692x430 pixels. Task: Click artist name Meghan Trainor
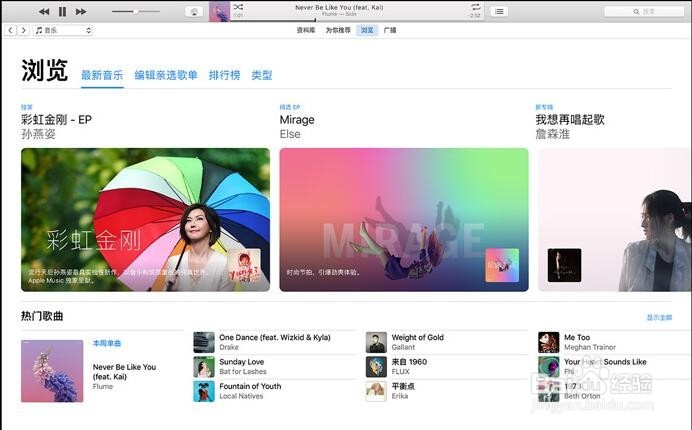[590, 347]
